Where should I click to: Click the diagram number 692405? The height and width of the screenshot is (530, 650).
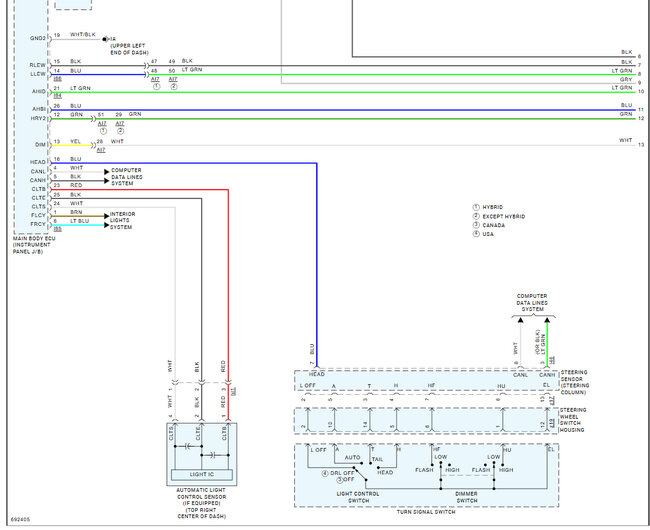click(20, 519)
